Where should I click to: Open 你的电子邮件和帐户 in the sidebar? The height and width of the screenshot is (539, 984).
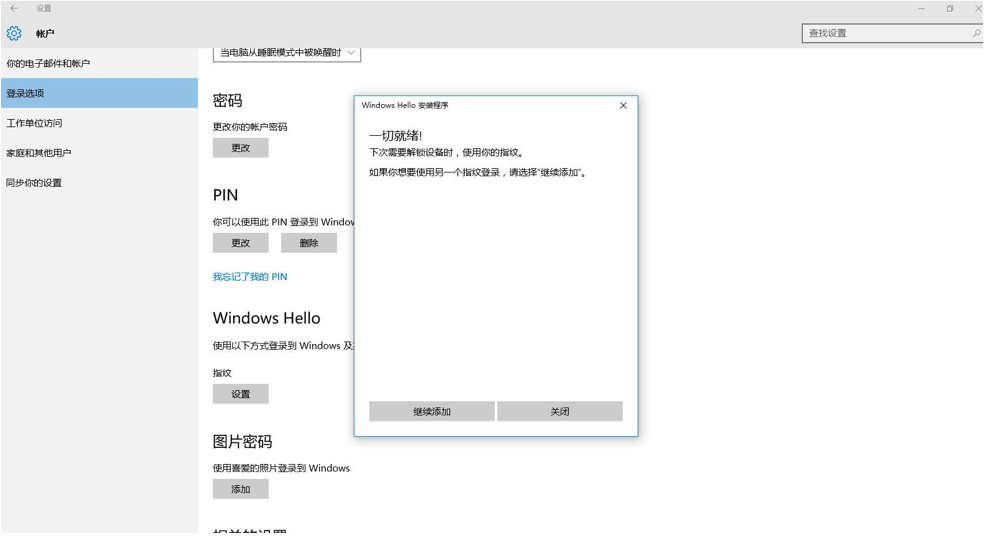coord(48,64)
